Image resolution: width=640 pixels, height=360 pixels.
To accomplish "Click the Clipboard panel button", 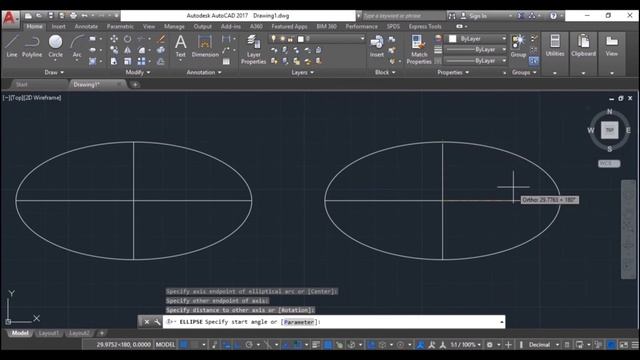I will pos(583,46).
